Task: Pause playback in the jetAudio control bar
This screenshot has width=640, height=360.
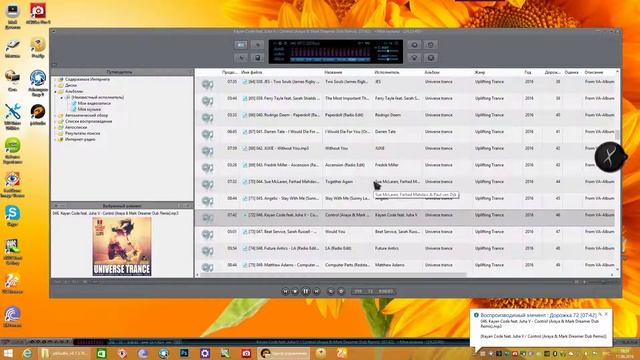Action: pyautogui.click(x=305, y=291)
